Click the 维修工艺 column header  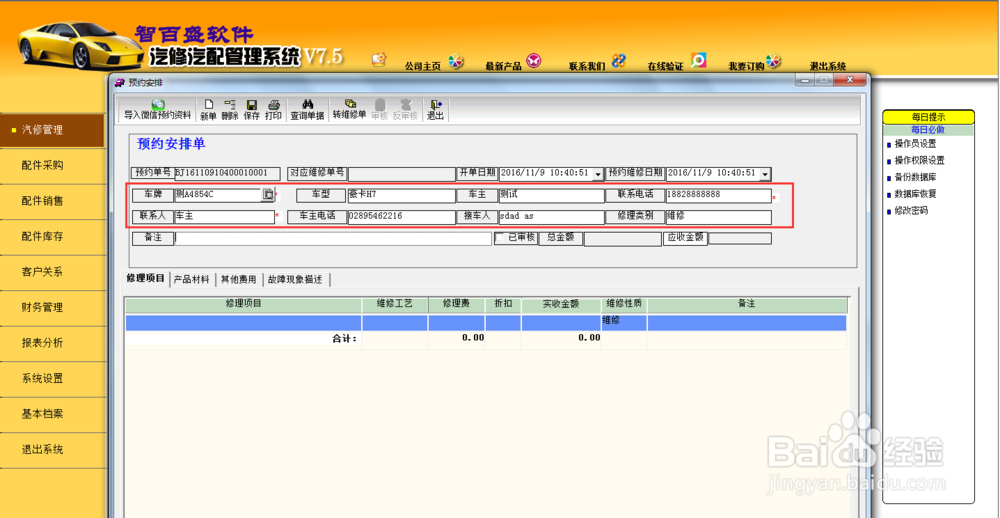[395, 304]
